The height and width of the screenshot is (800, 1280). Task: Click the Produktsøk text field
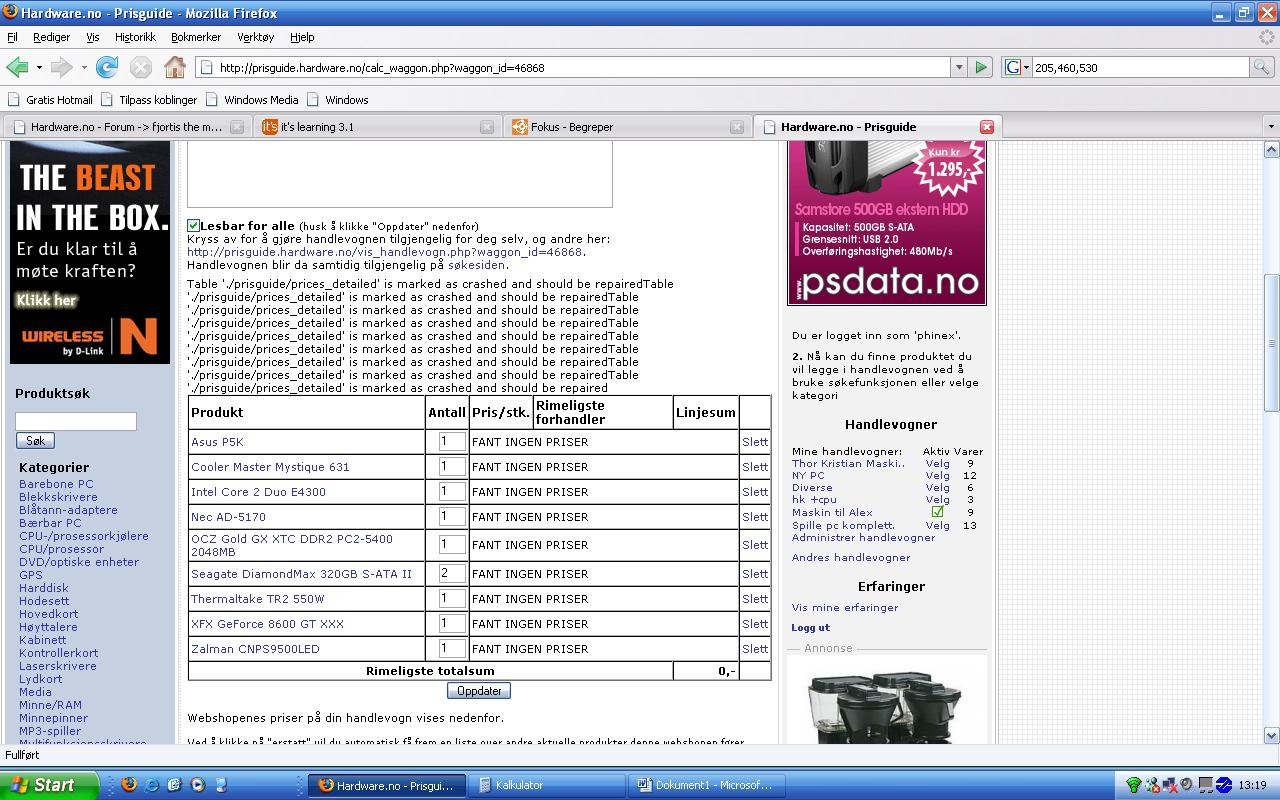click(76, 421)
